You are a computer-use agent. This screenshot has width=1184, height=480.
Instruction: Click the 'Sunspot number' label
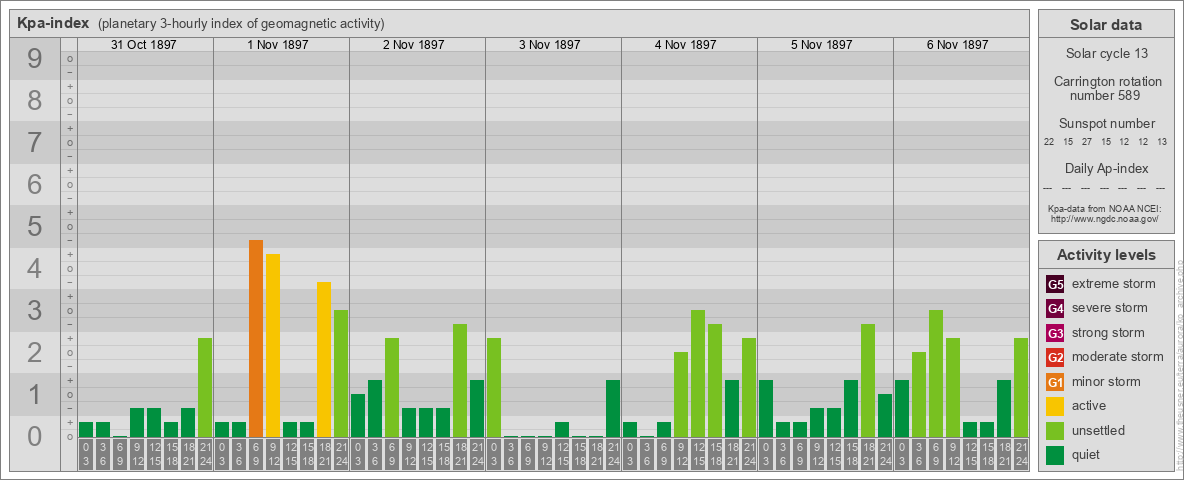pyautogui.click(x=1106, y=124)
